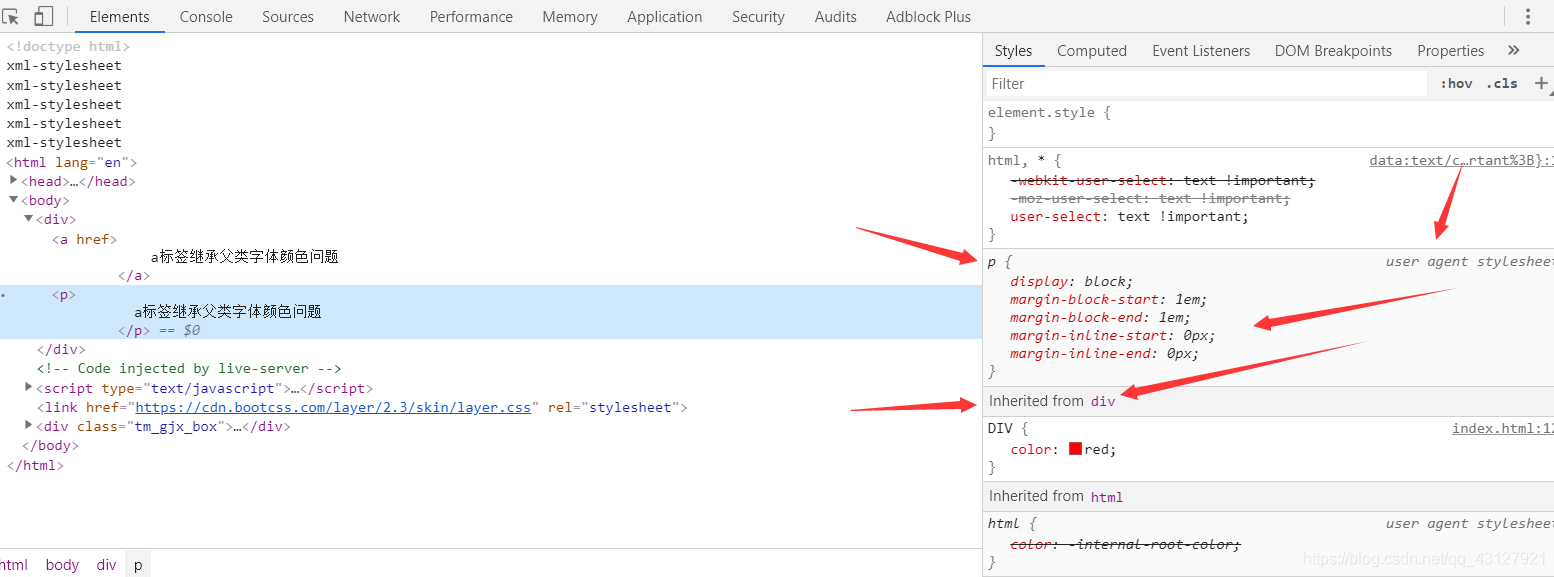This screenshot has width=1554, height=577.
Task: Select the Styles sidebar tab
Action: coord(1013,50)
